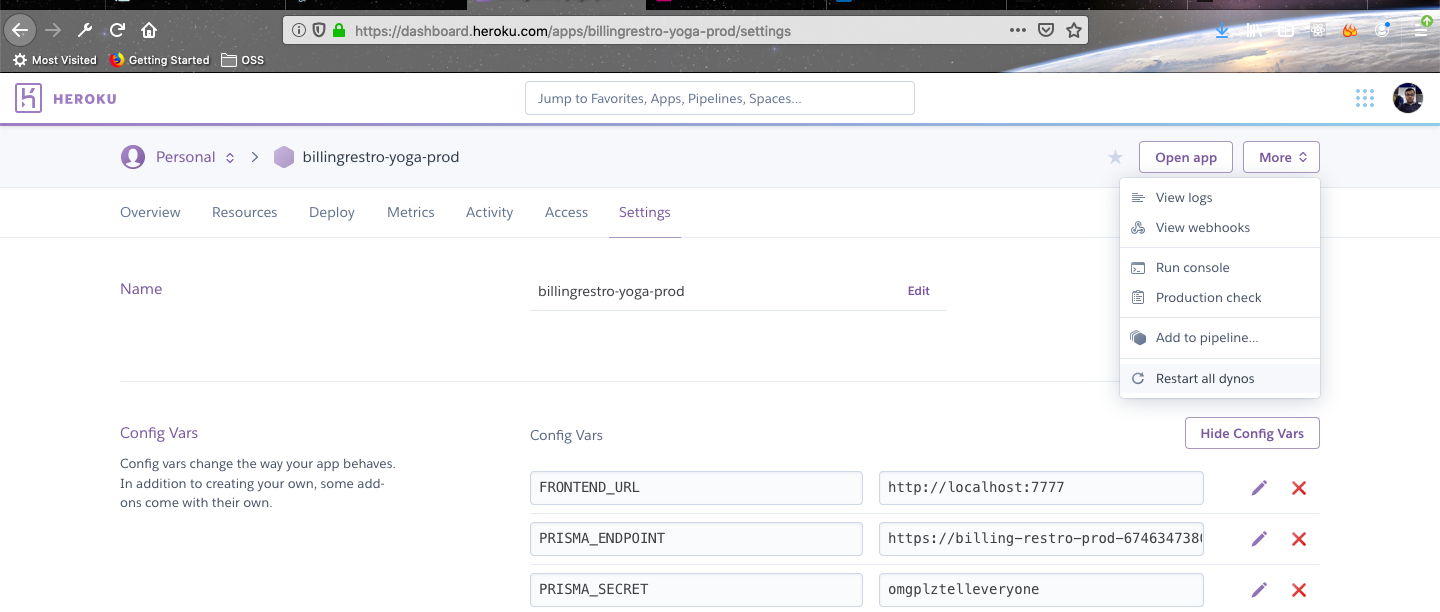
Task: Show site information via the info circle icon
Action: [299, 31]
